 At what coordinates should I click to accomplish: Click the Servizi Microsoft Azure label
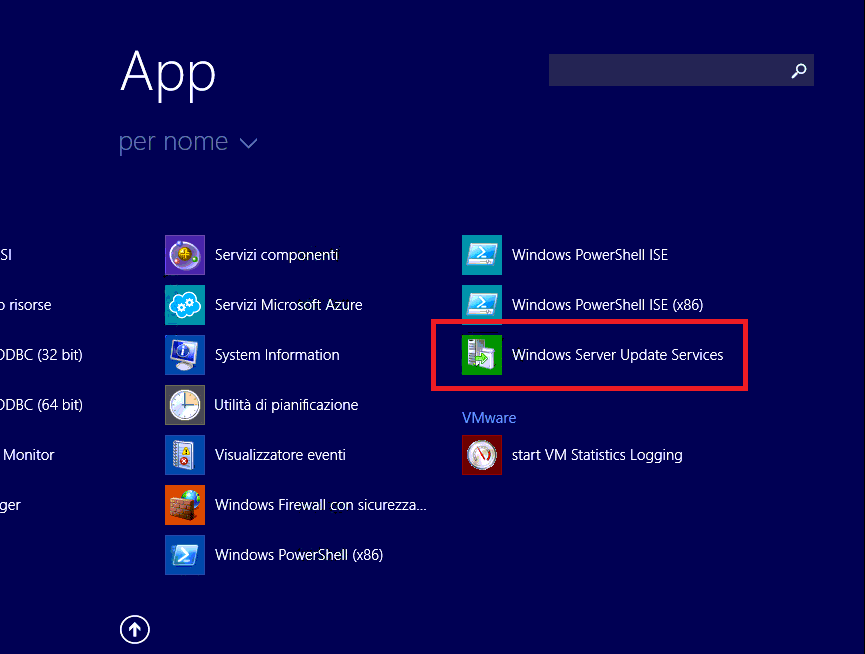[289, 305]
